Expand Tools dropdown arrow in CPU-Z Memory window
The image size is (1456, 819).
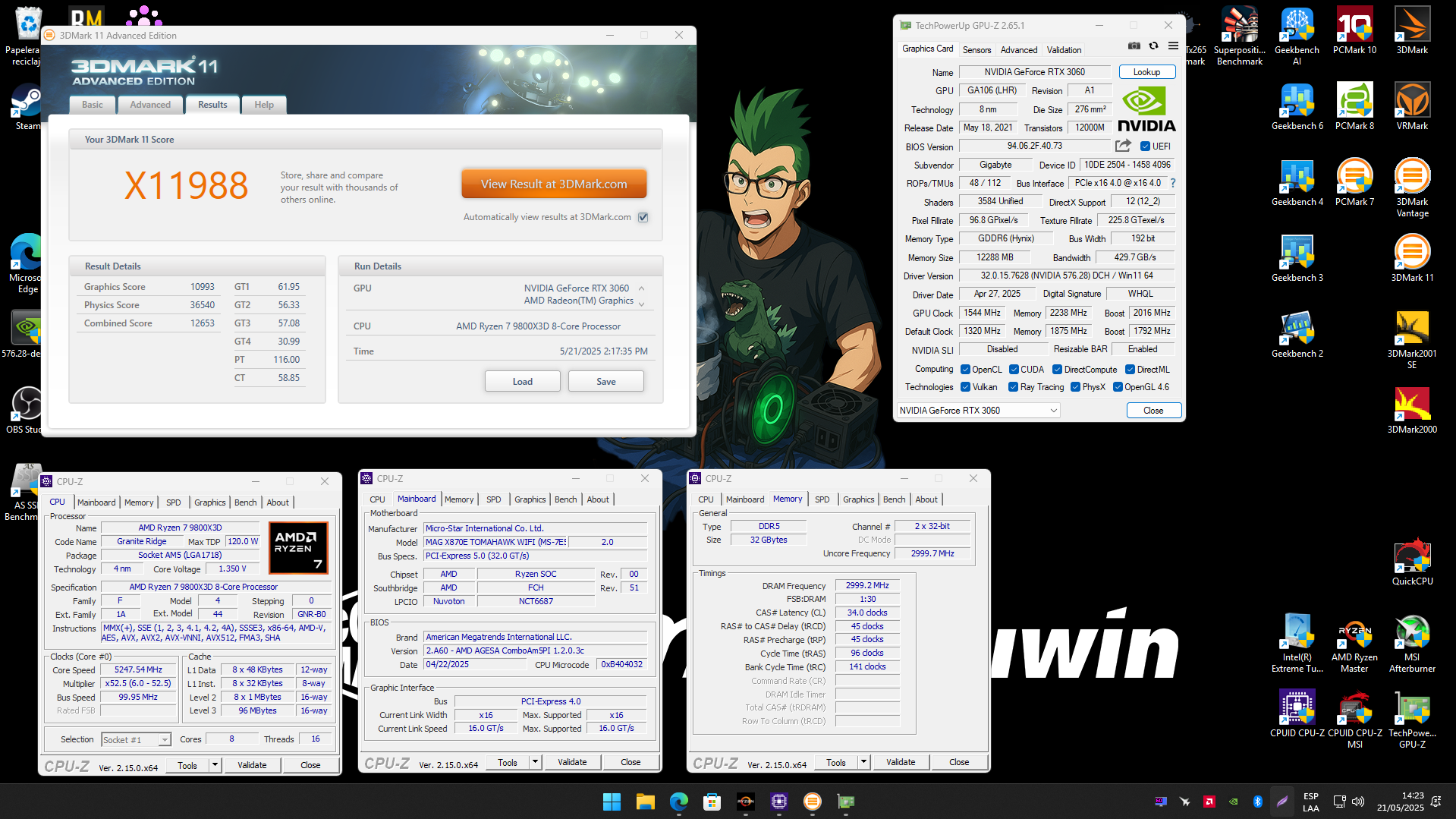pos(864,762)
